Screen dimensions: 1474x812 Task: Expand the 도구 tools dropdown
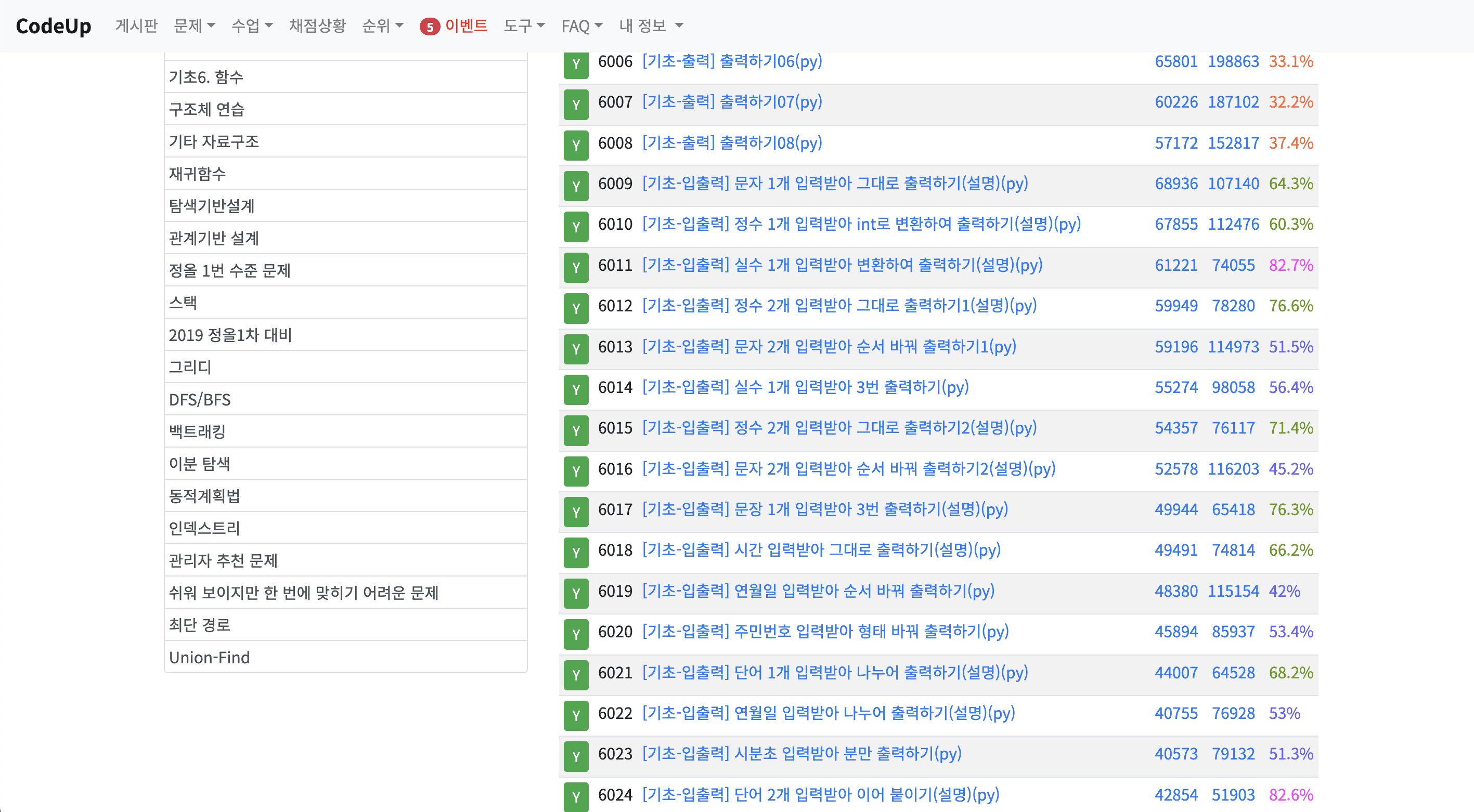pos(524,26)
